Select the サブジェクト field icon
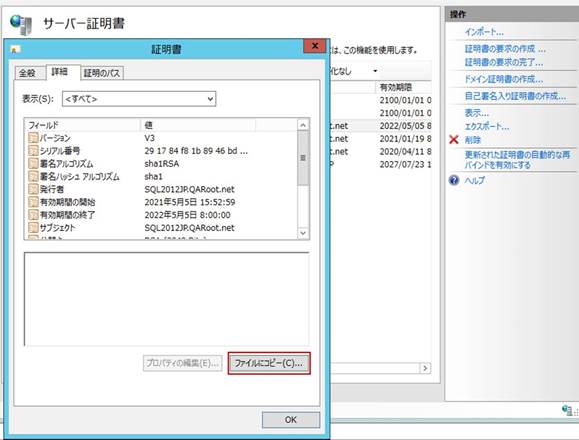The image size is (579, 440). 33,227
